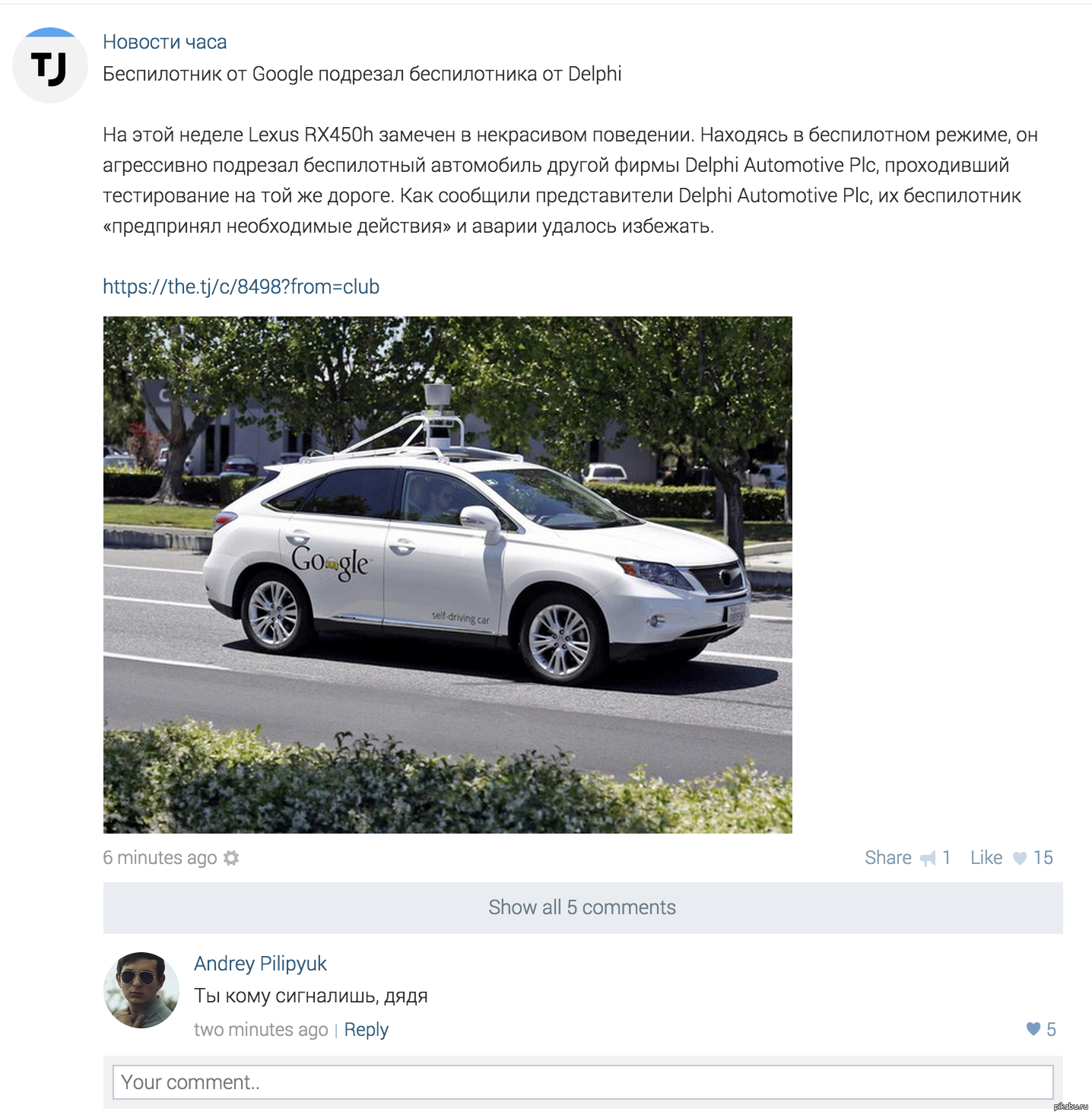Click the 6 minutes ago timestamp
Viewport: 1092px width, 1115px height.
(x=160, y=858)
